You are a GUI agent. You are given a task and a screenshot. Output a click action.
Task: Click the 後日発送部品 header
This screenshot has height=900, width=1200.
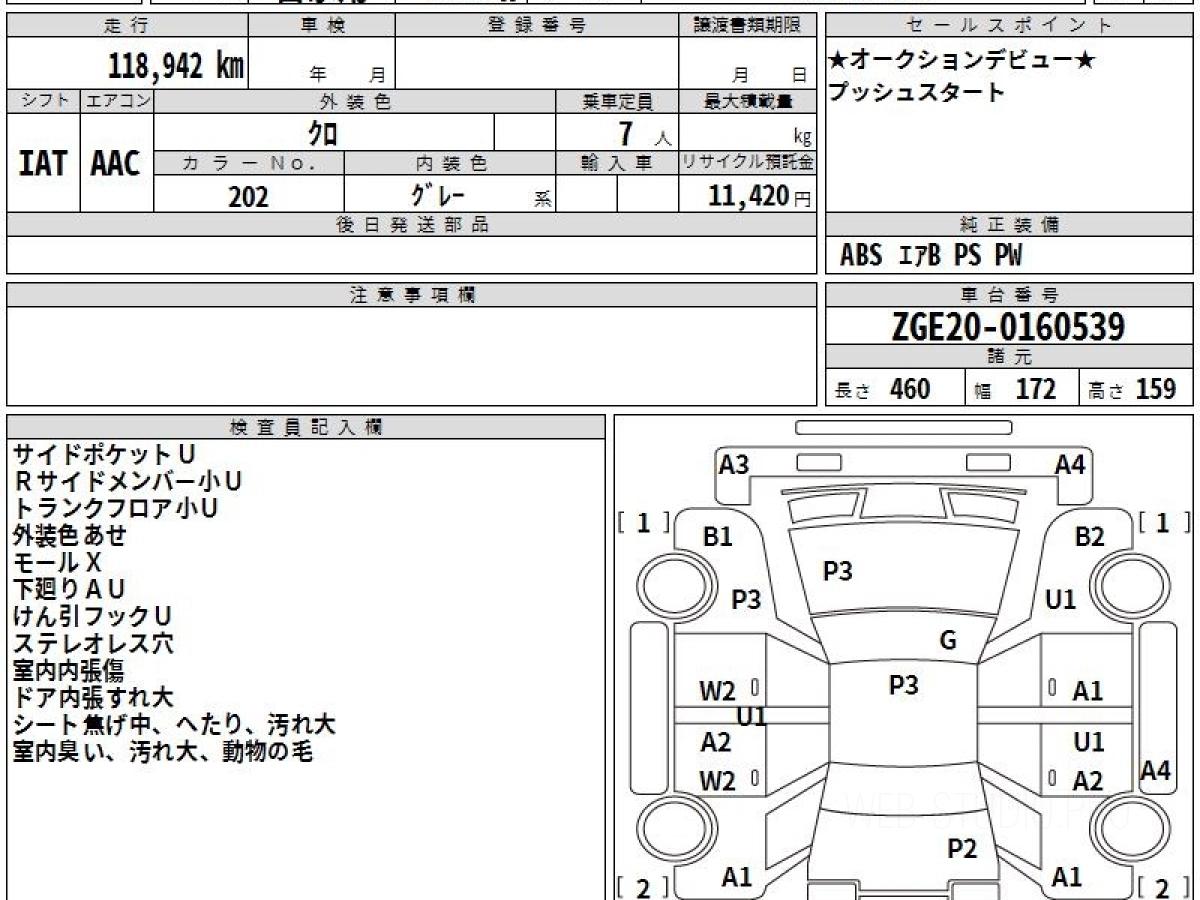pos(412,225)
